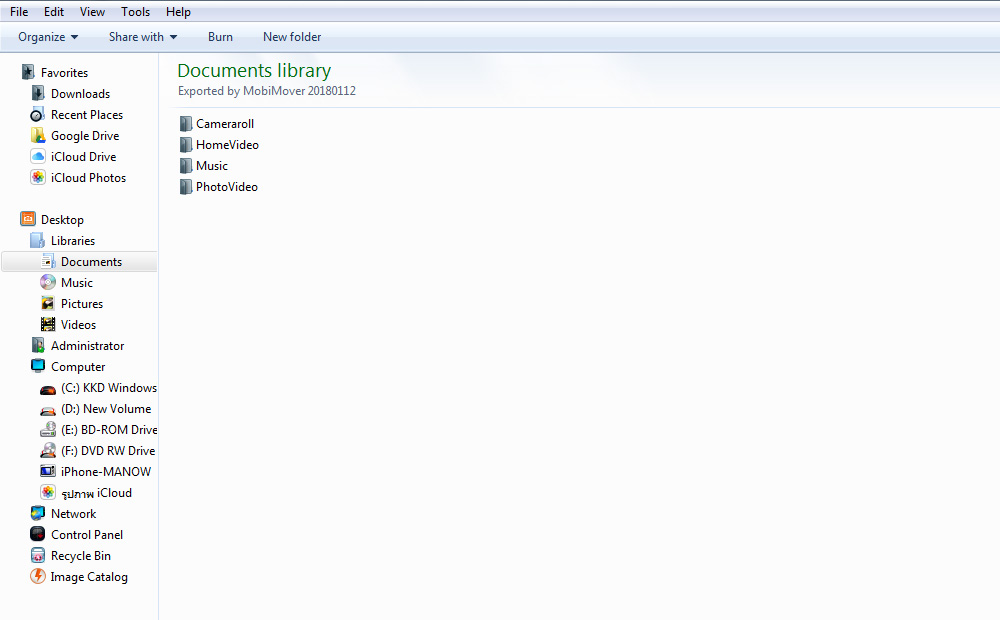This screenshot has width=1000, height=620.
Task: Open iCloud Photos in Favorites
Action: point(87,177)
